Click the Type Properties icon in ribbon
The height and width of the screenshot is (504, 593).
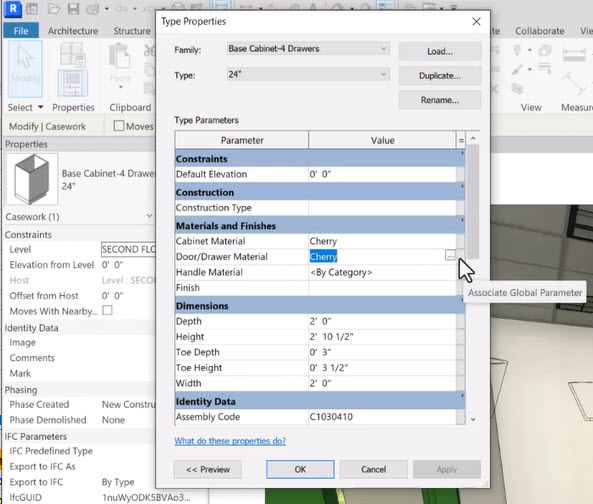(x=73, y=54)
